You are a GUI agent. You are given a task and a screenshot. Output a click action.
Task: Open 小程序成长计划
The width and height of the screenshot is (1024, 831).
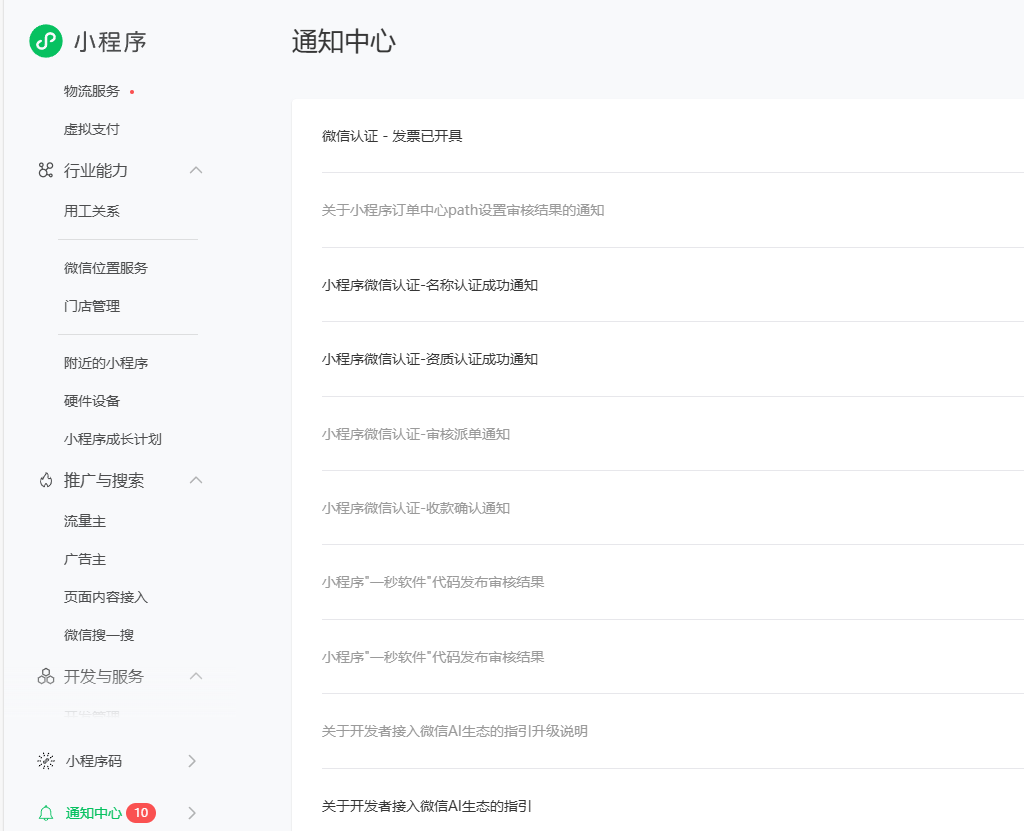tap(113, 439)
